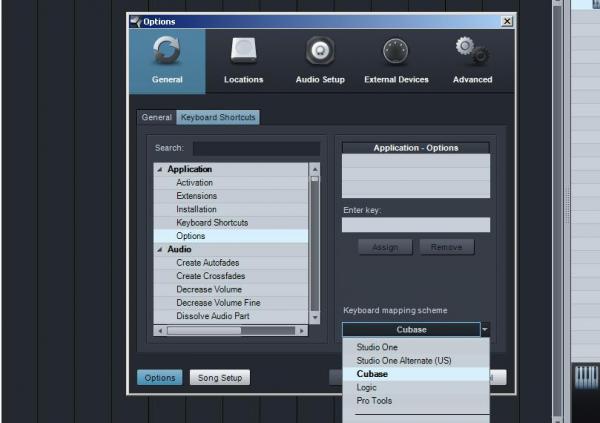Click the Song Setup button

(x=219, y=378)
